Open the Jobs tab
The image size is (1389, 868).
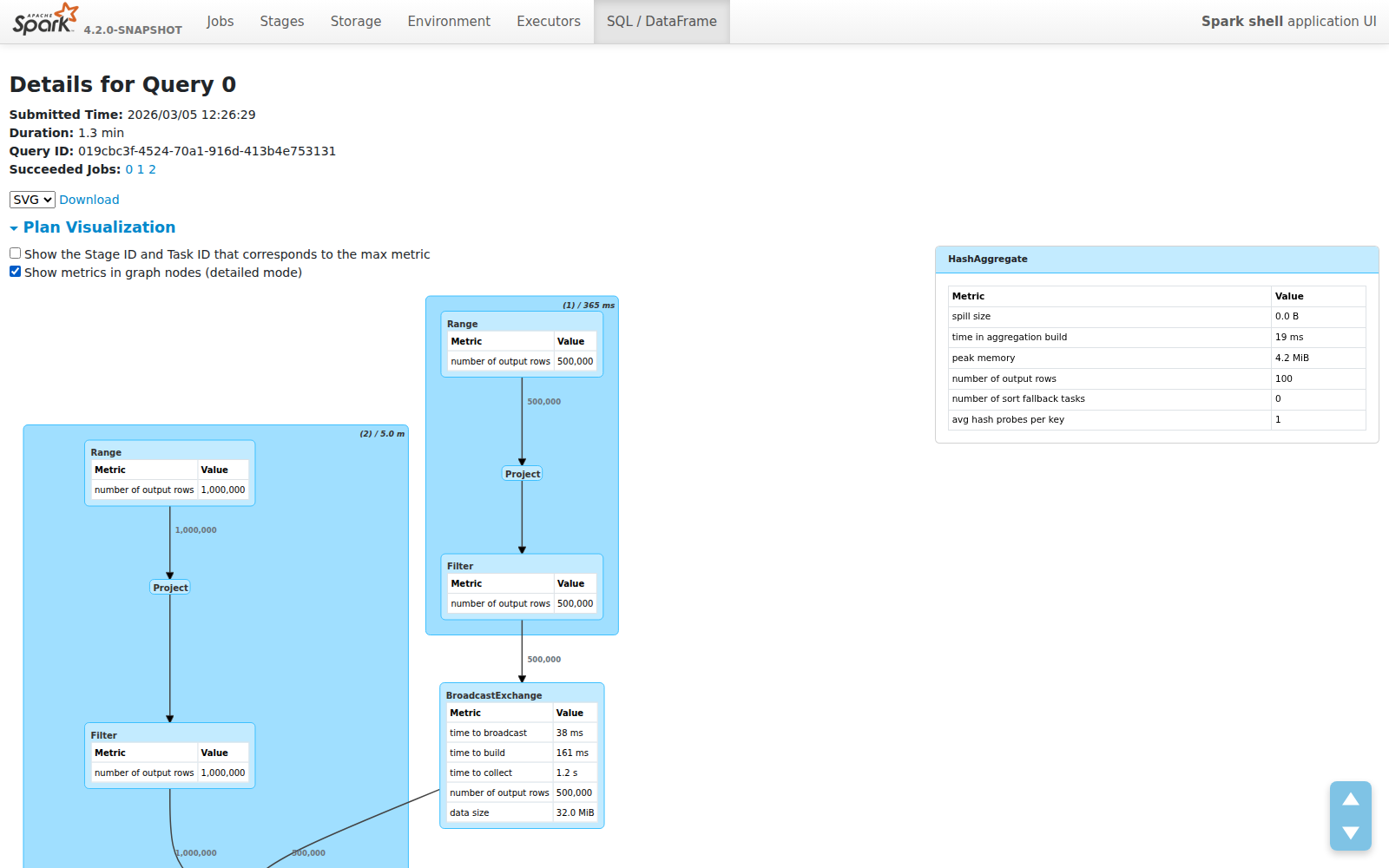pyautogui.click(x=220, y=21)
